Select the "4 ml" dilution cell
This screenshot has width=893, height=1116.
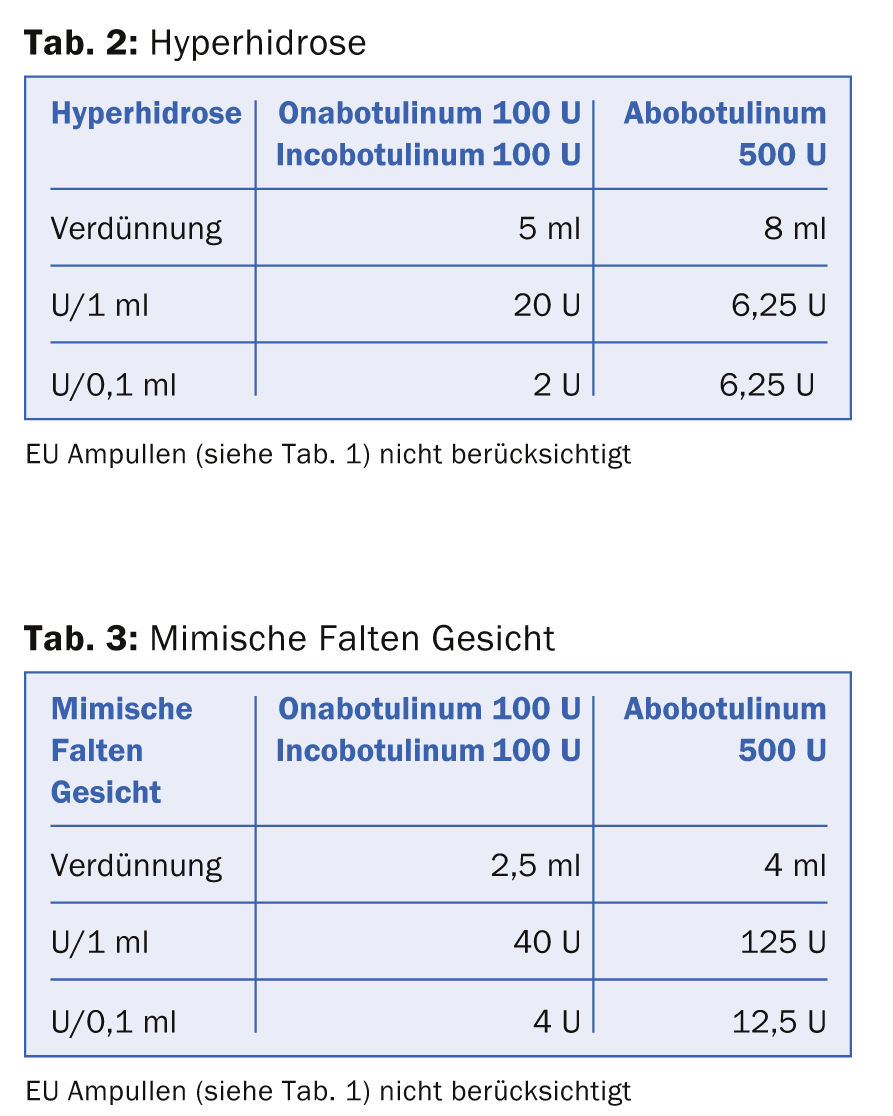coord(796,865)
